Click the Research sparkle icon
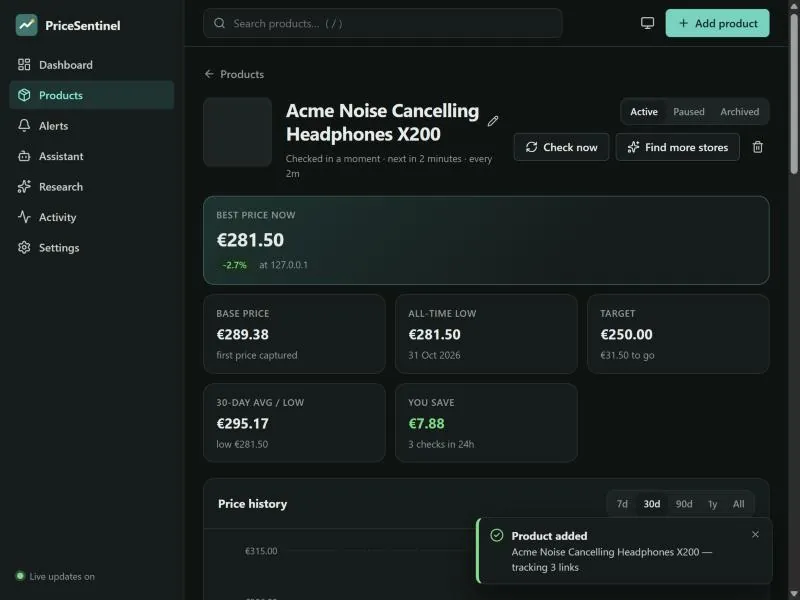Viewport: 800px width, 600px height. tap(24, 187)
